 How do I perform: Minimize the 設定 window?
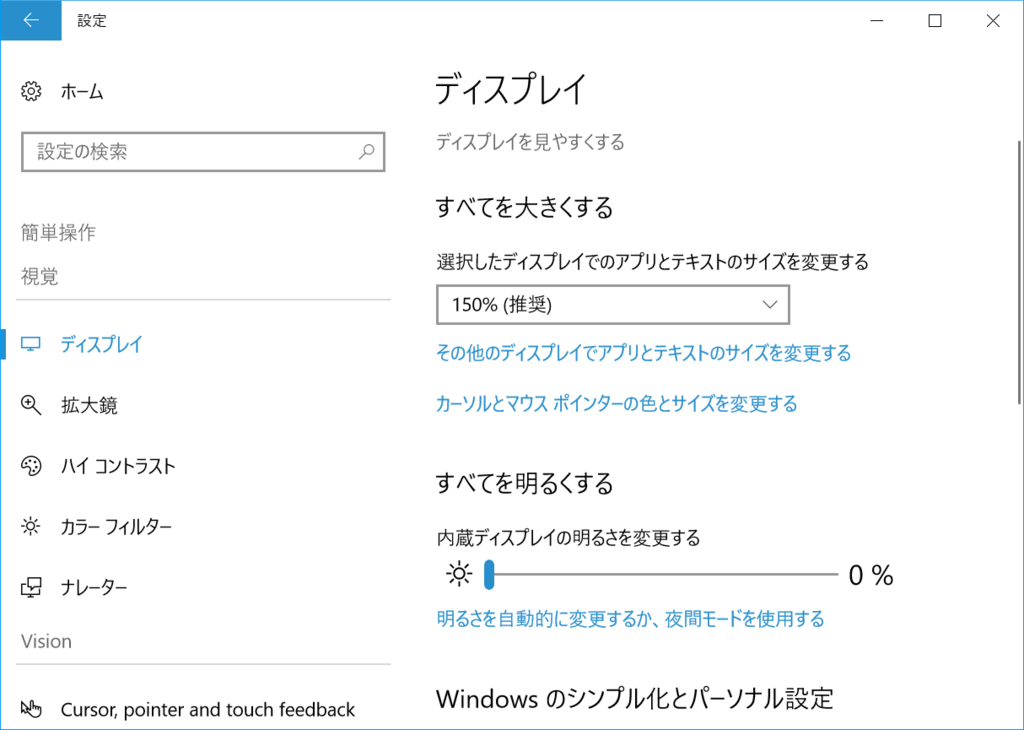(876, 20)
